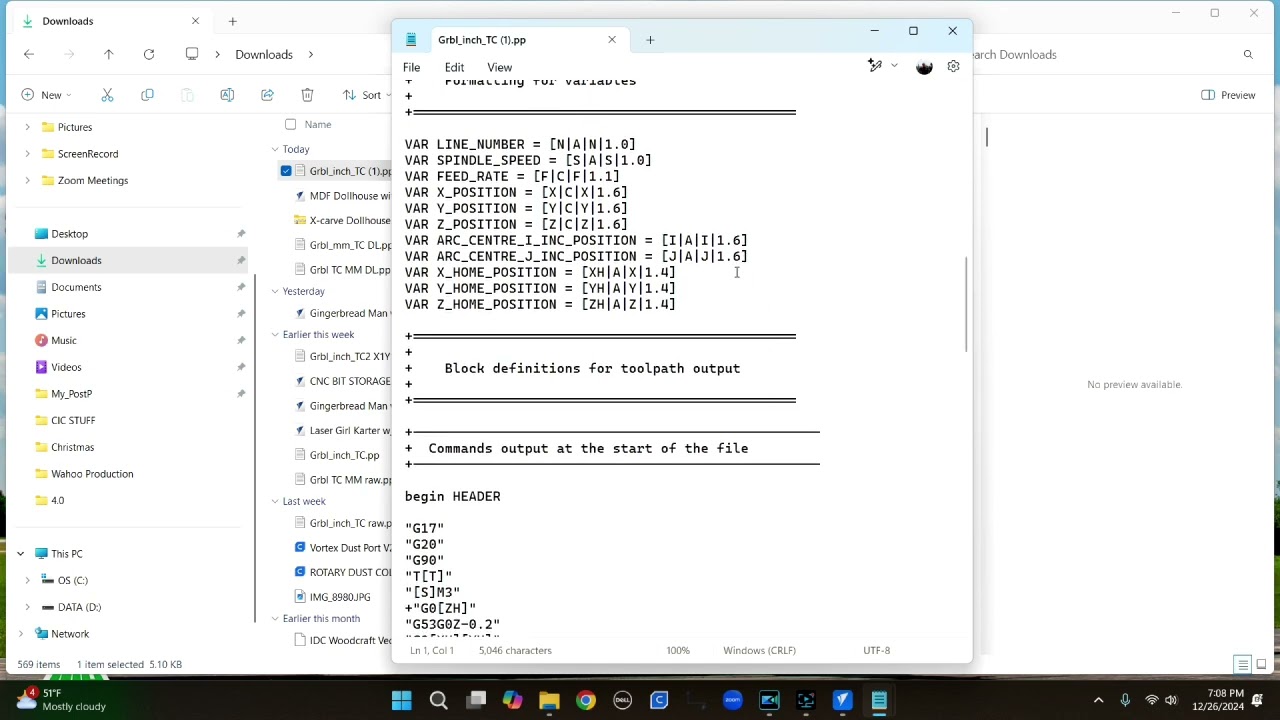
Task: Add a new Notepad tab
Action: click(x=650, y=40)
